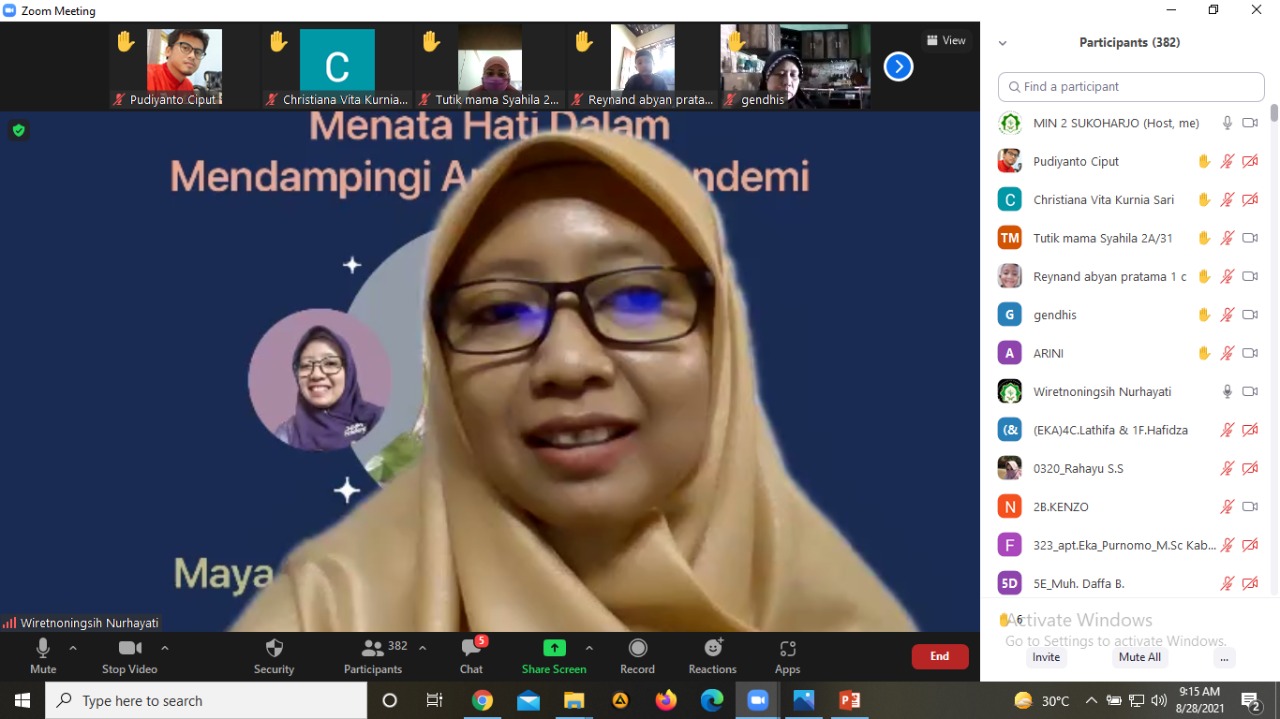Image resolution: width=1280 pixels, height=719 pixels.
Task: Open the View layout menu
Action: click(946, 41)
